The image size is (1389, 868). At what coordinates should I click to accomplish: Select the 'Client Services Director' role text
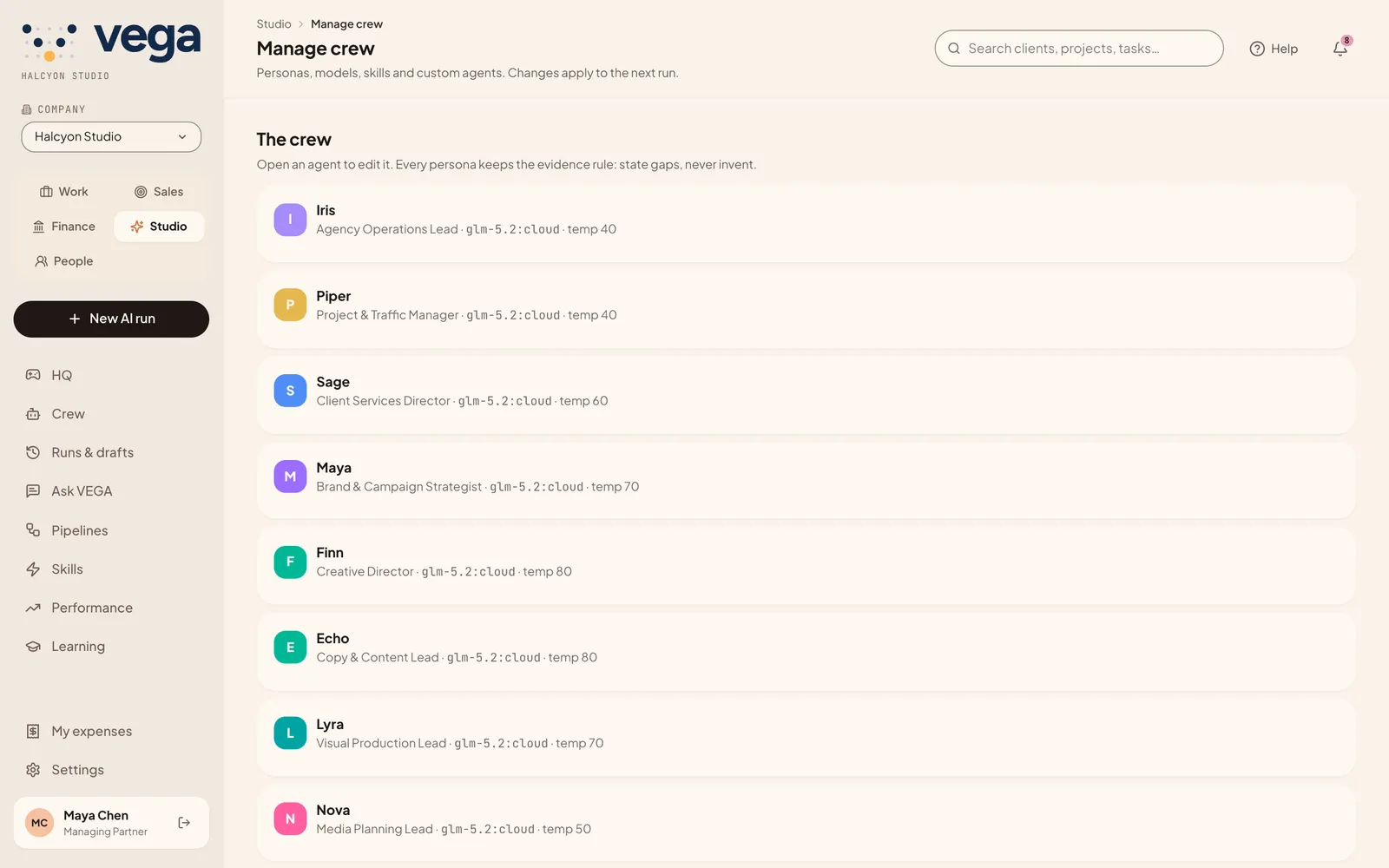pyautogui.click(x=384, y=401)
